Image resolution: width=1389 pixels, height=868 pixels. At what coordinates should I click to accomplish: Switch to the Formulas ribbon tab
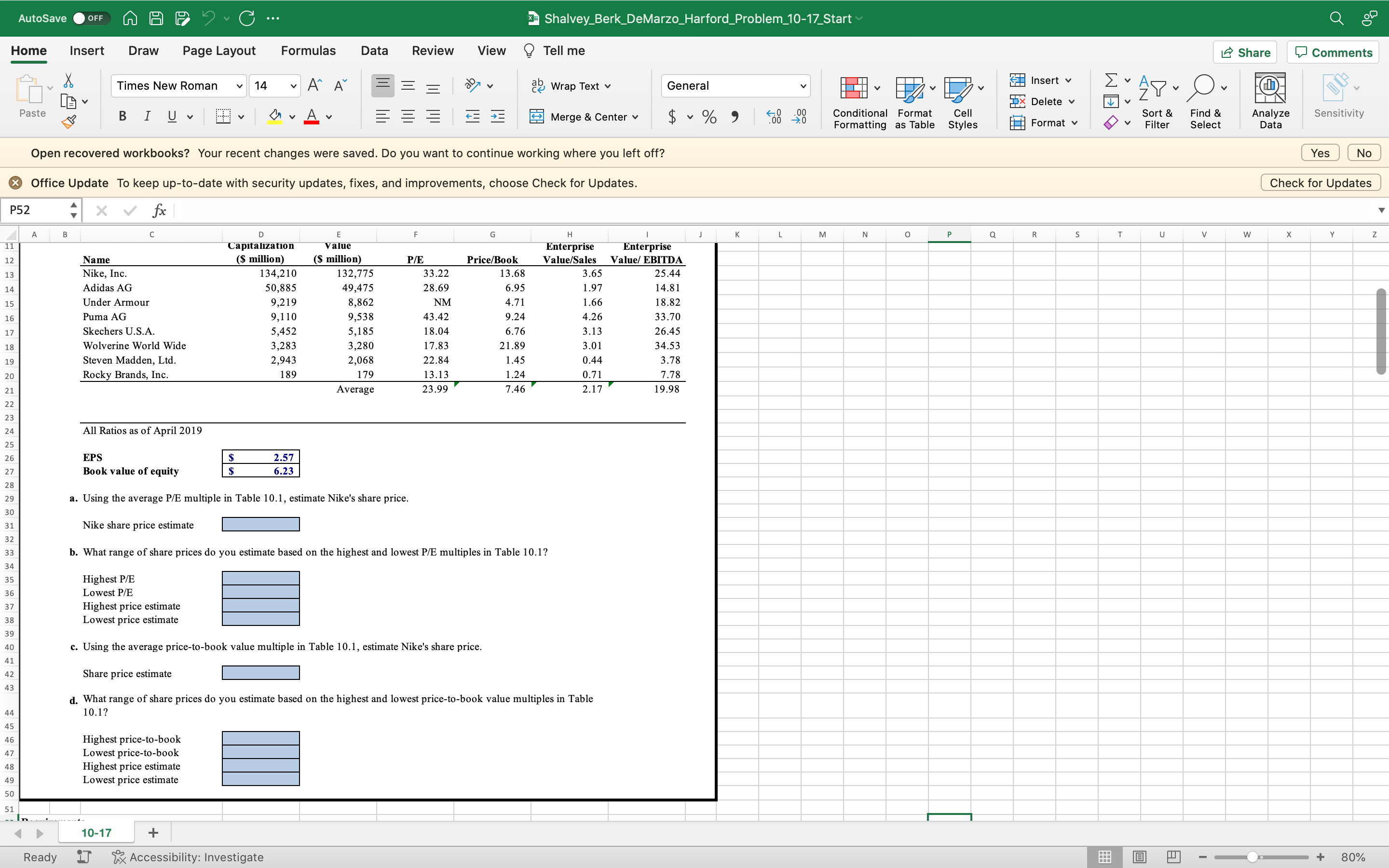308,51
